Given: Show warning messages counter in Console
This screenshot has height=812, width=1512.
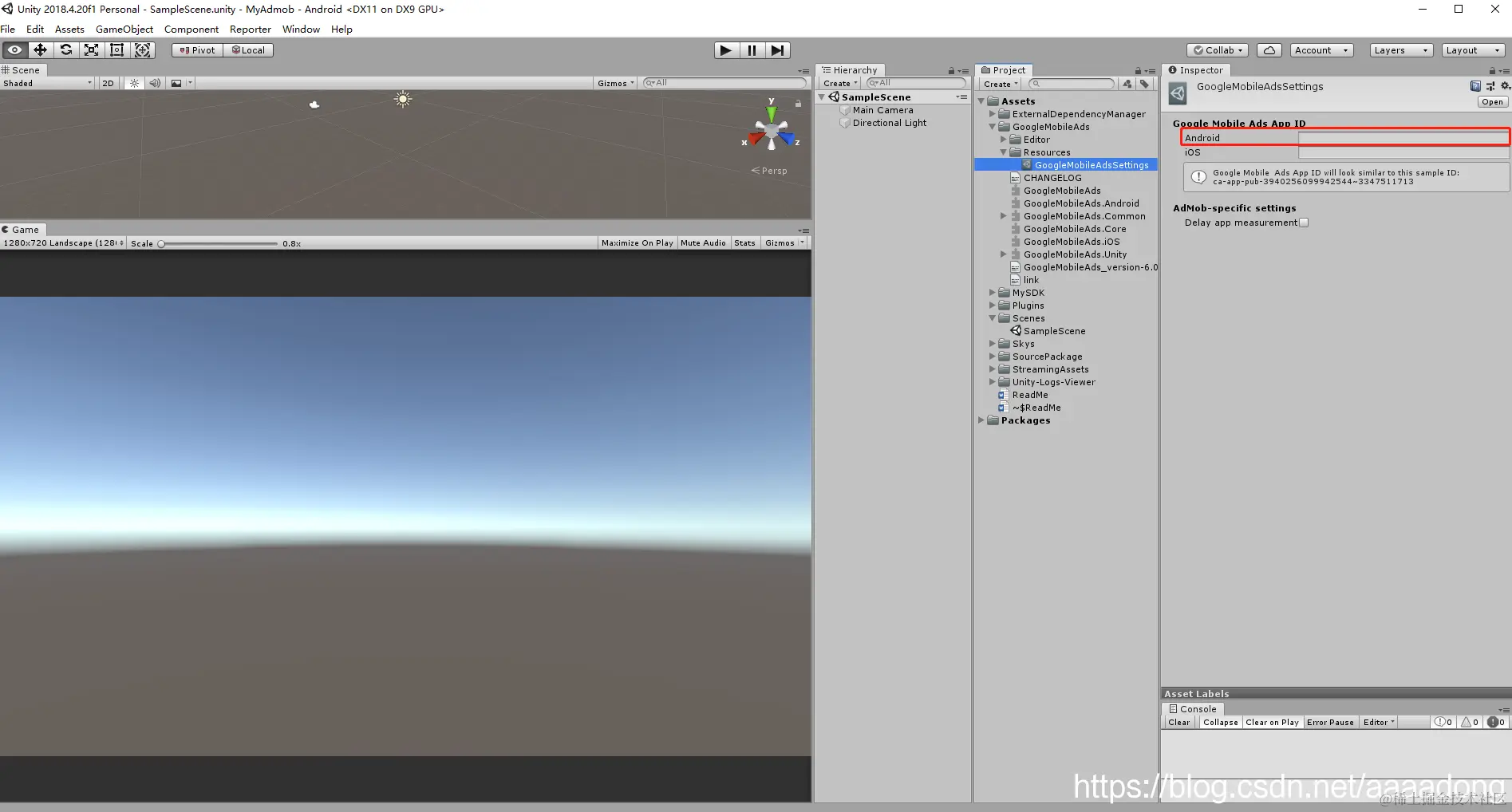Looking at the screenshot, I should tap(1470, 723).
